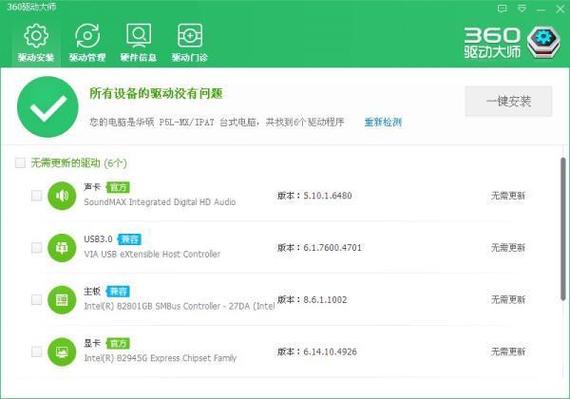Click the 兼容 badge next to USB3.0
The image size is (570, 399).
coord(129,239)
